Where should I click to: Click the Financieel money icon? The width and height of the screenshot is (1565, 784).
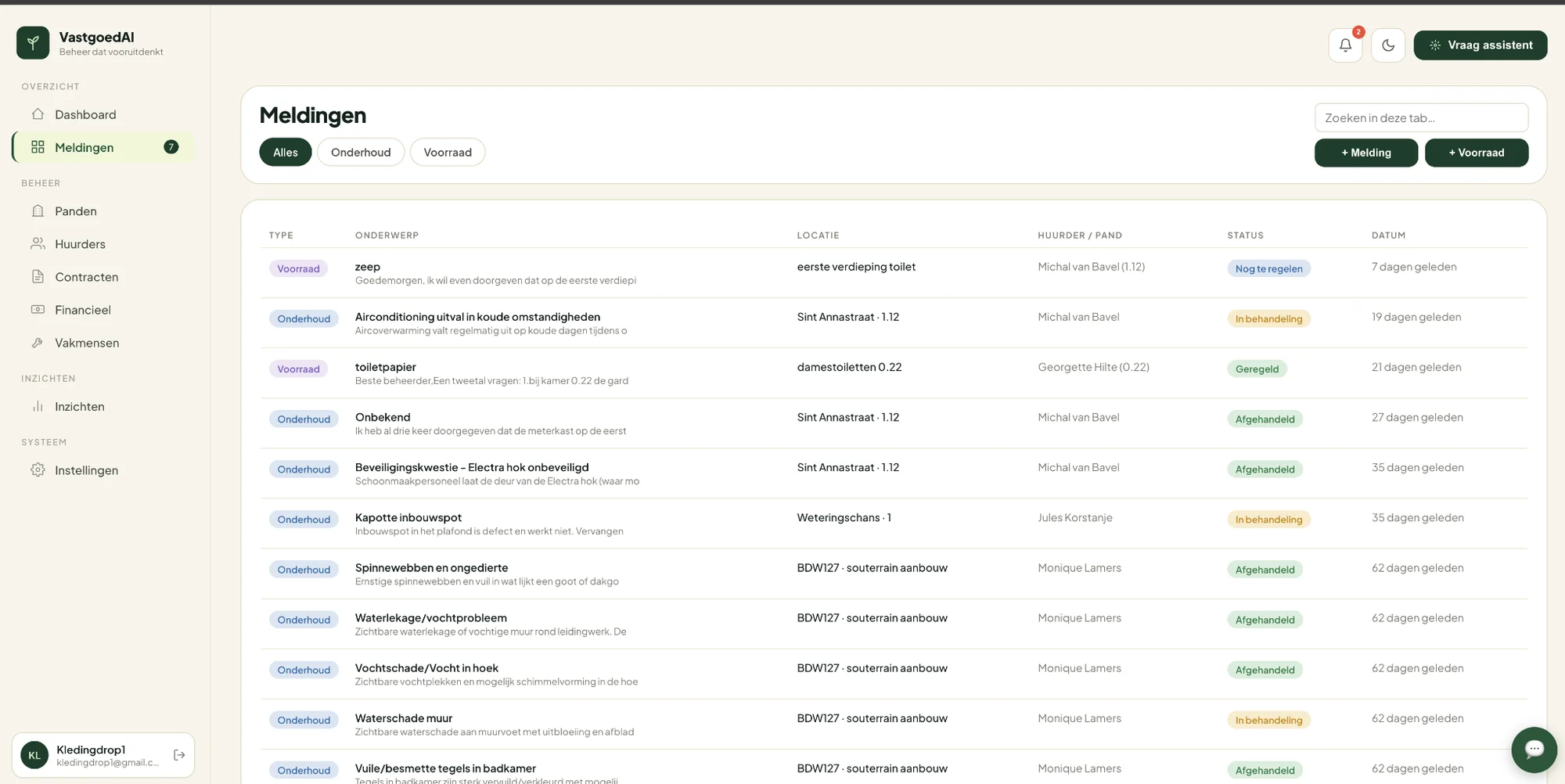click(38, 310)
